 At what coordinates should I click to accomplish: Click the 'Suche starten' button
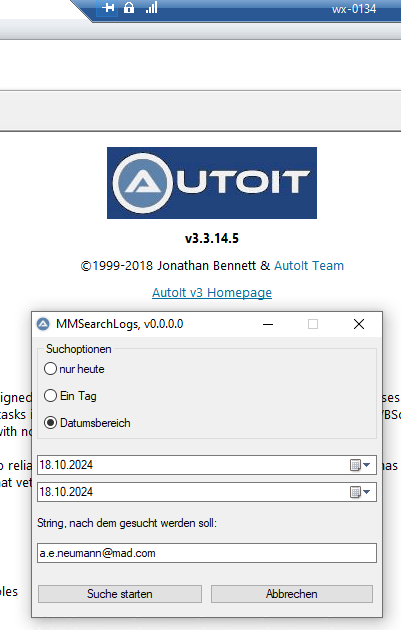click(x=120, y=594)
